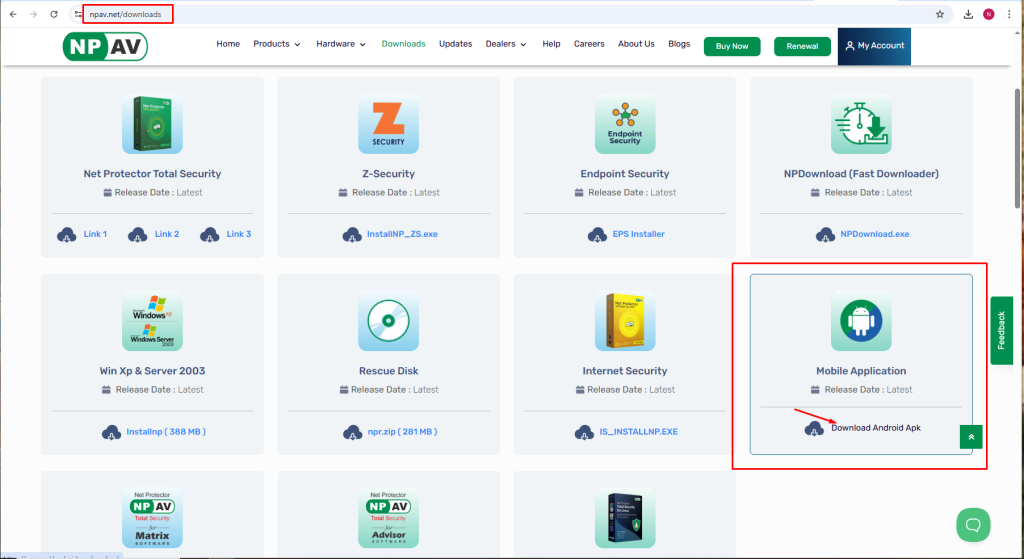Click the Z-Security product icon
Image resolution: width=1024 pixels, height=559 pixels.
coord(388,124)
